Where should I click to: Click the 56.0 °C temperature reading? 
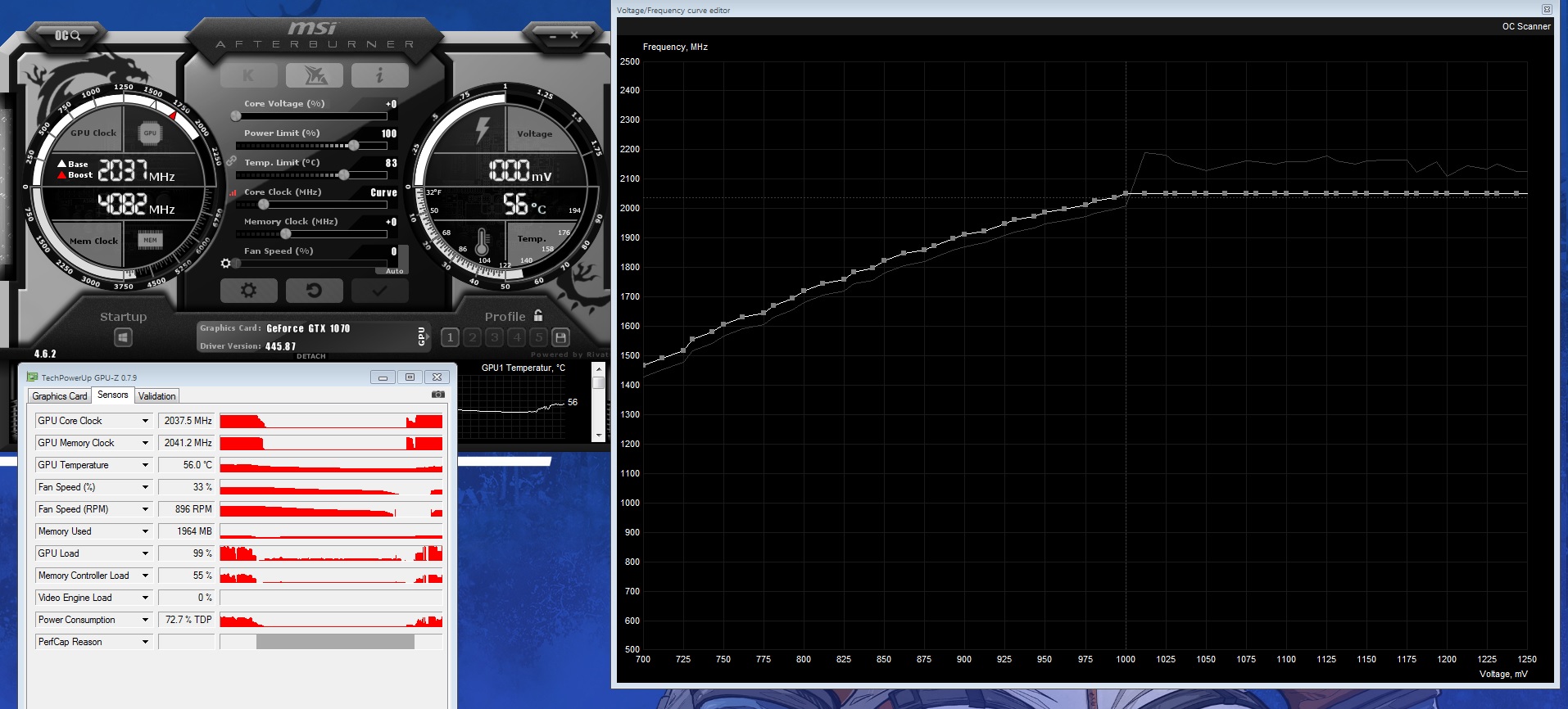click(187, 465)
